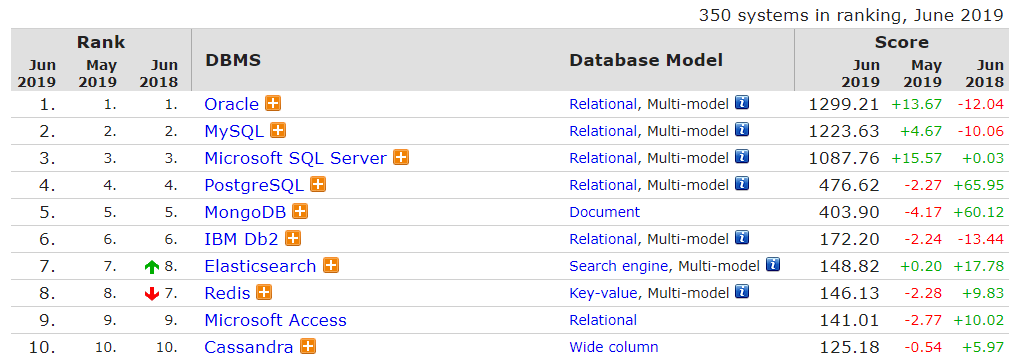Expand the plus icon next to PostgreSQL
Image resolution: width=1021 pixels, height=361 pixels.
tap(318, 184)
